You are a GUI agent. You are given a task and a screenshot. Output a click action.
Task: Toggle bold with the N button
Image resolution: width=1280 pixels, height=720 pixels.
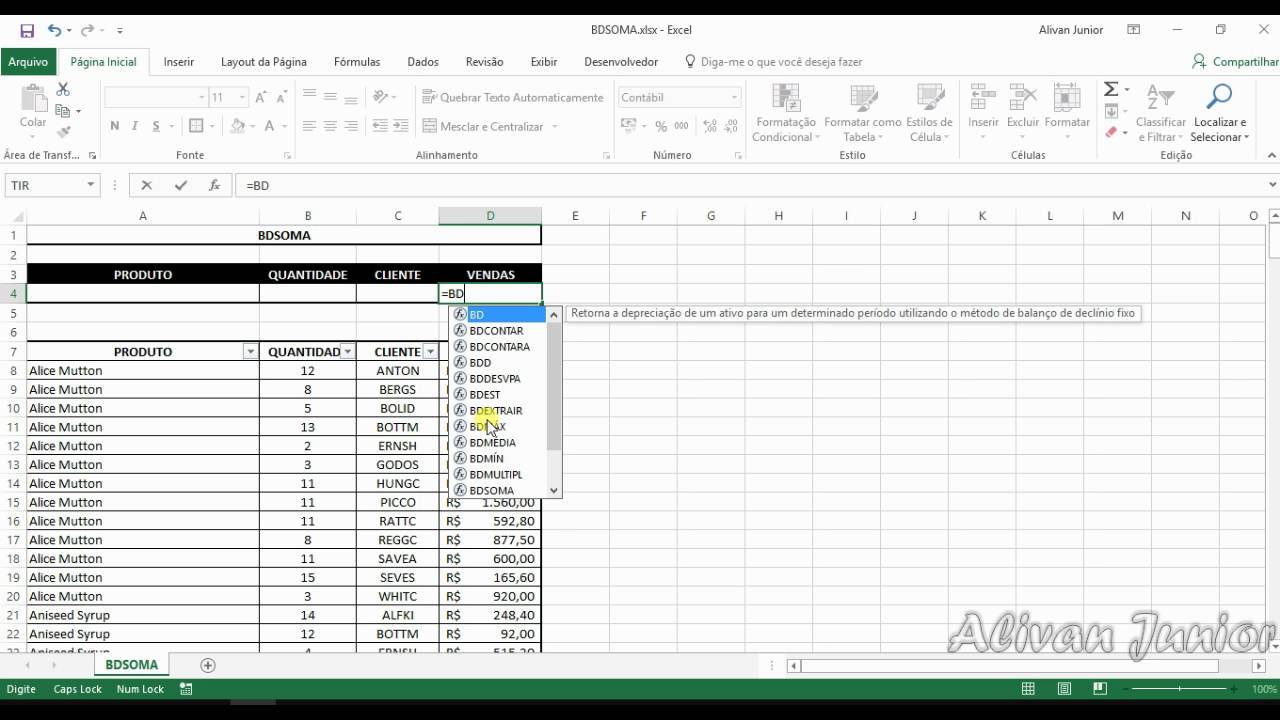coord(115,126)
